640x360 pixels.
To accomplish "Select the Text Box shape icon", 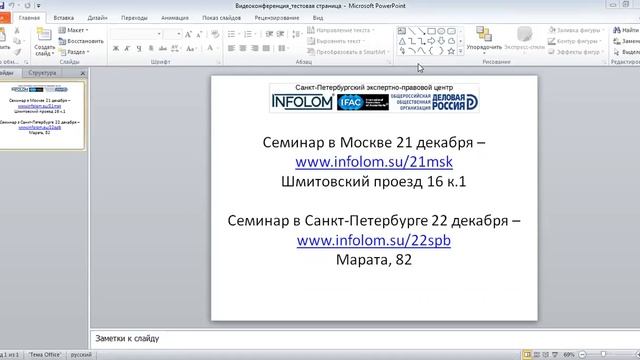I will [x=402, y=31].
